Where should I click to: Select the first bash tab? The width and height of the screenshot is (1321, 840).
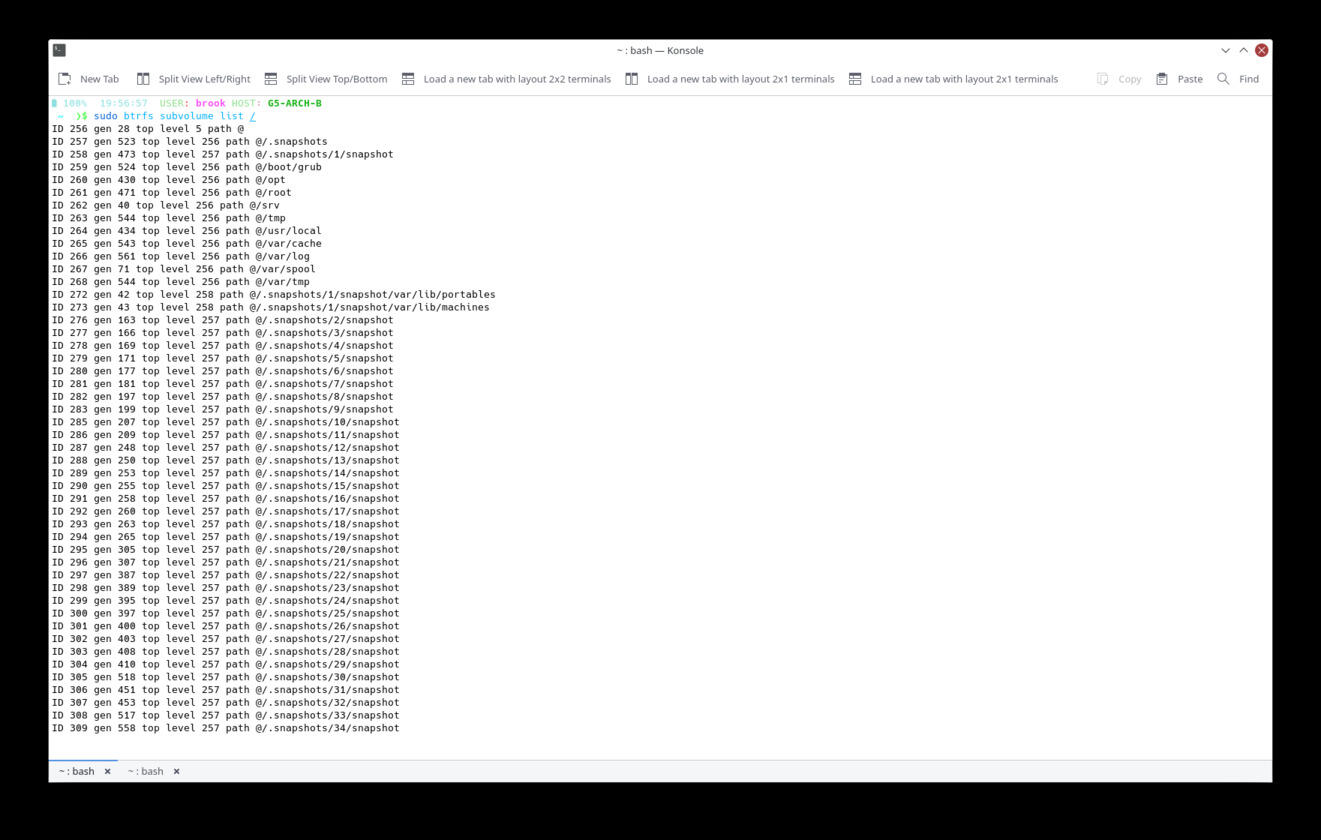(x=76, y=771)
